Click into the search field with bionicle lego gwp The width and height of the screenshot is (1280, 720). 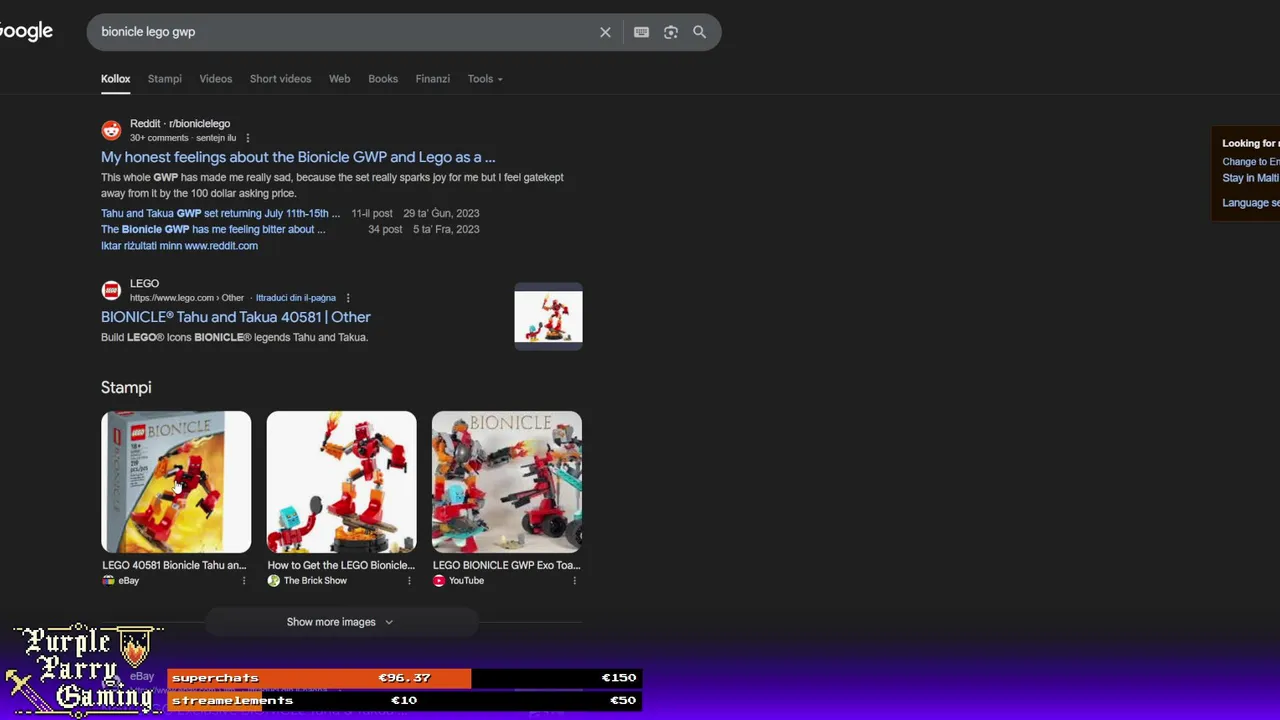340,32
